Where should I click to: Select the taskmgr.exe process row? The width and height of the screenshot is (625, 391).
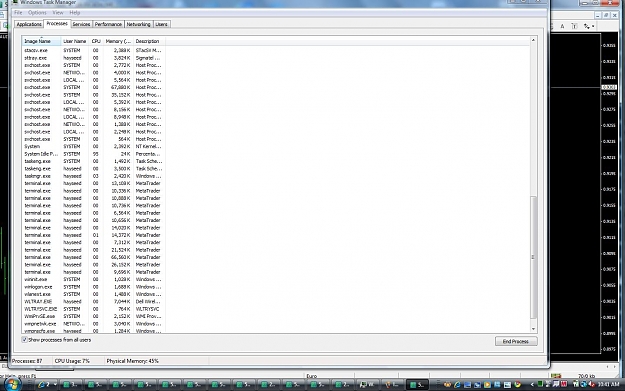click(x=94, y=176)
